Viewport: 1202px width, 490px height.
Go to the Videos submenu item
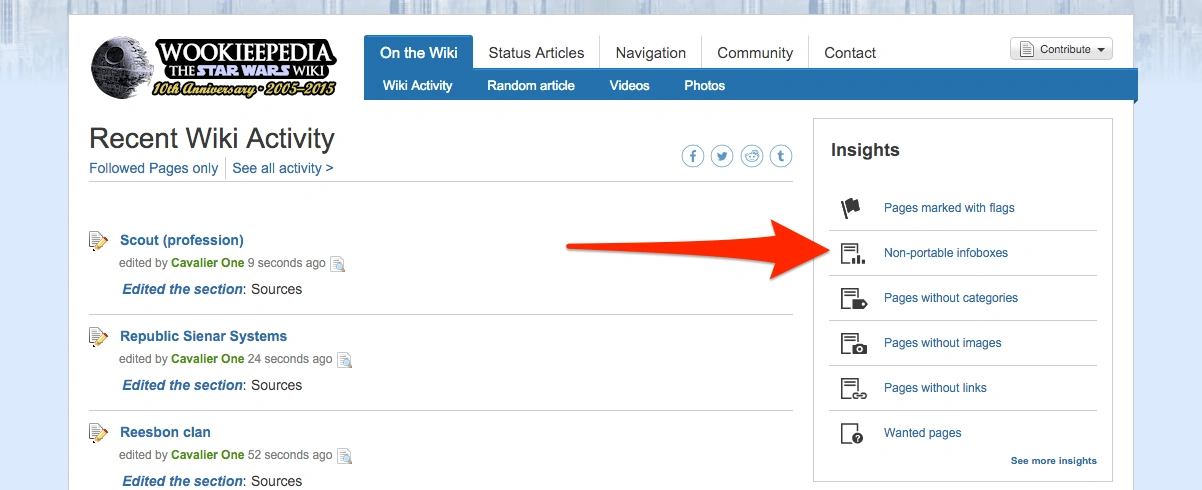point(629,86)
